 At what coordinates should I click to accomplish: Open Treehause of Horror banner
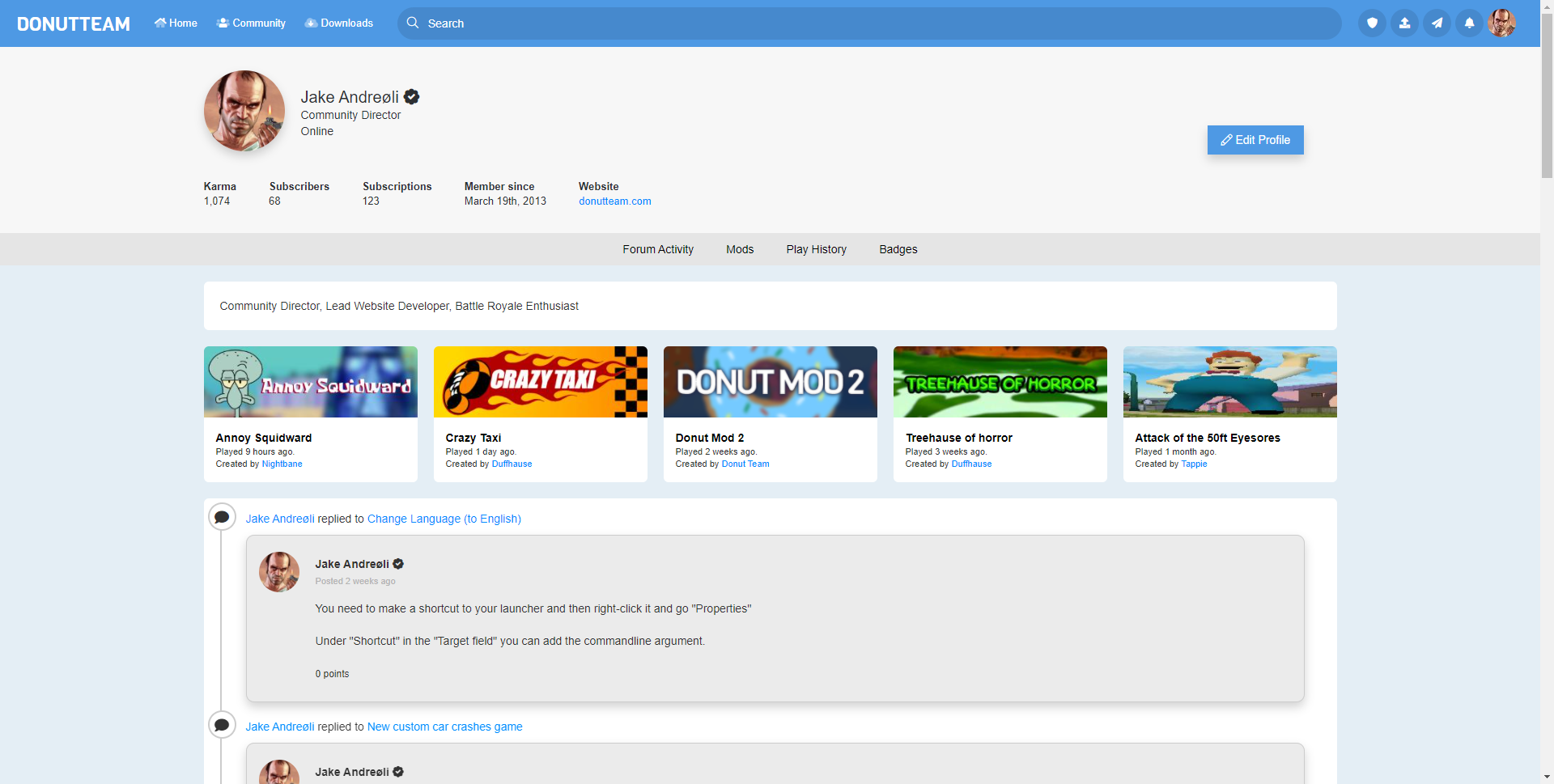[x=1000, y=382]
